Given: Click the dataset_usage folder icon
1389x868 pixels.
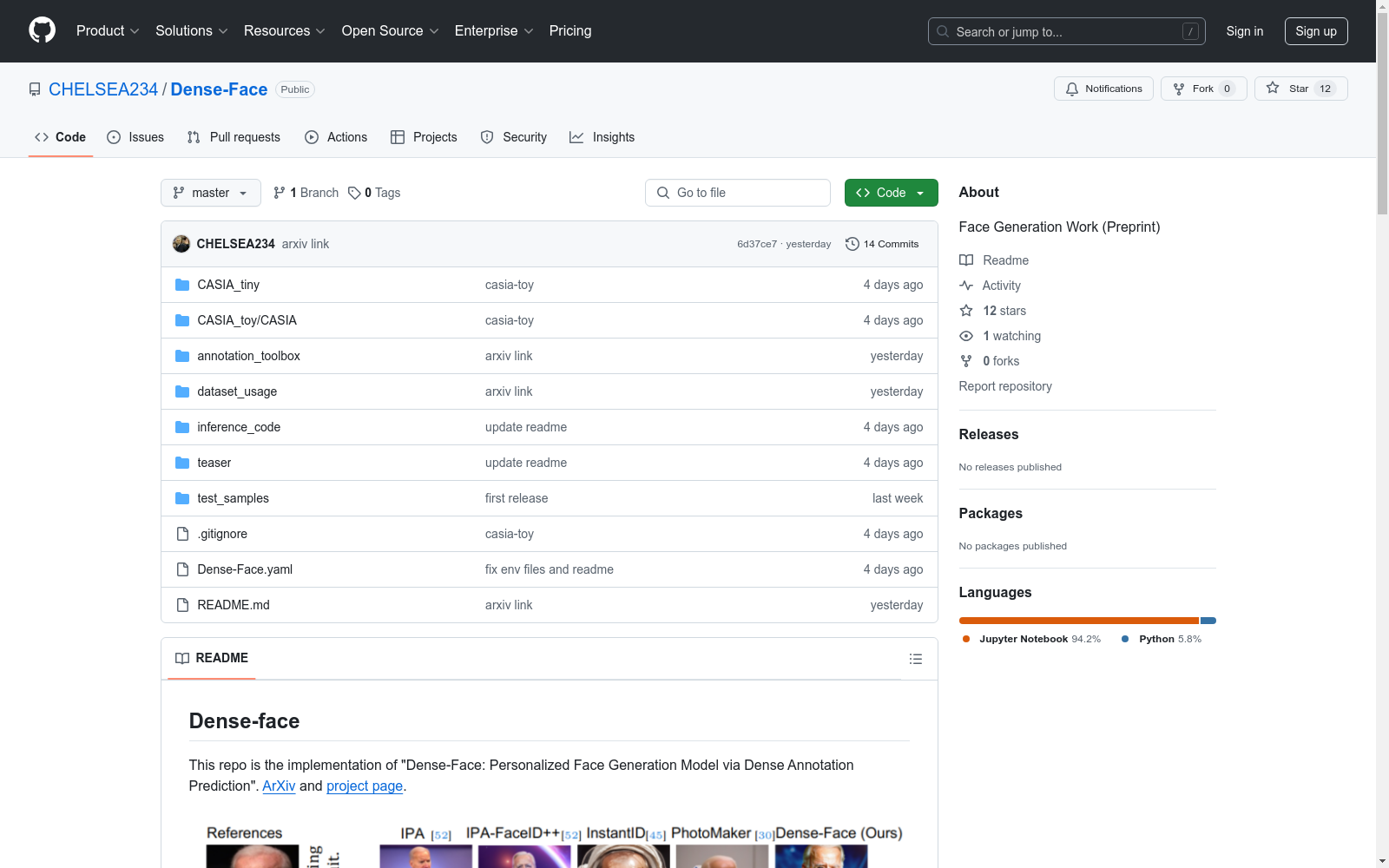Looking at the screenshot, I should (182, 391).
